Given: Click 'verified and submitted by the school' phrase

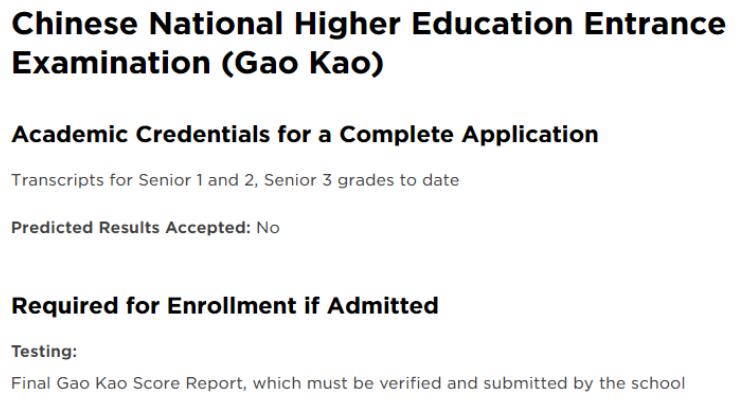Looking at the screenshot, I should coord(532,383).
